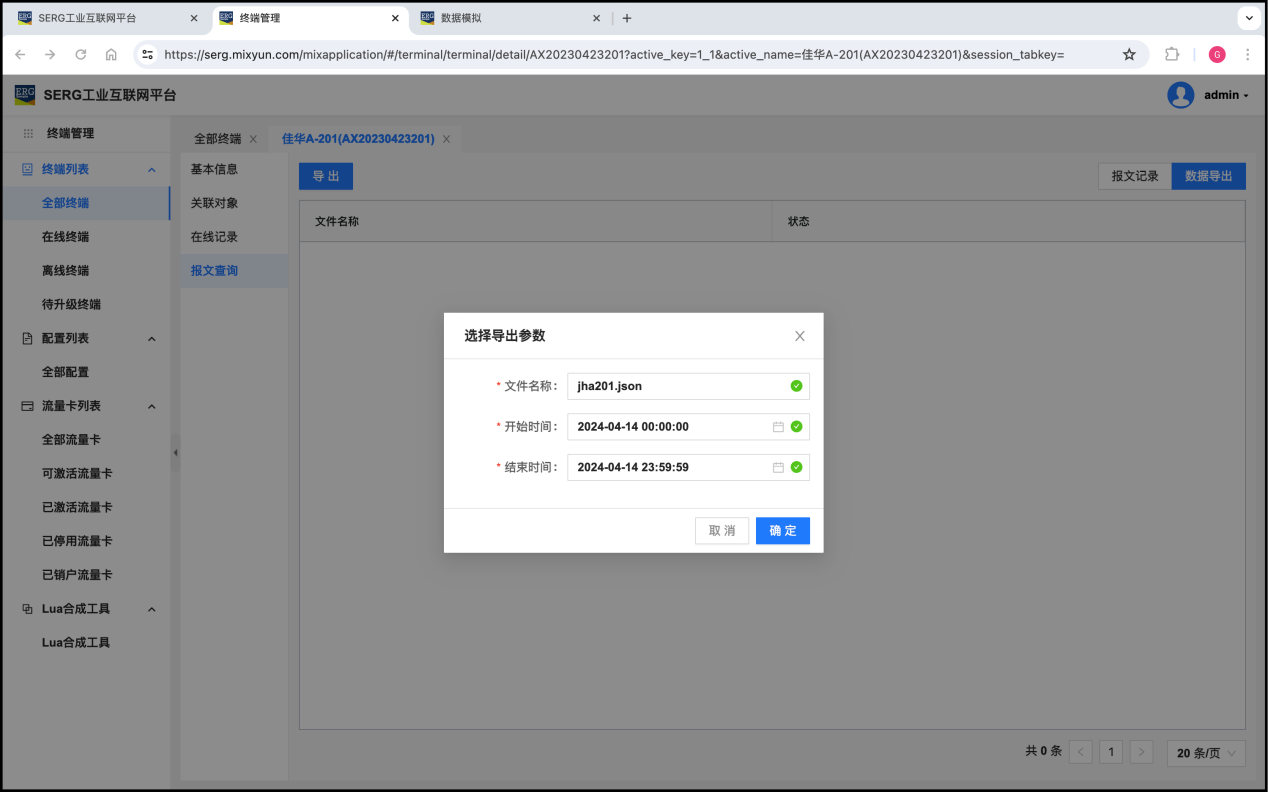The image size is (1268, 792).
Task: Click the calendar icon in 结束时间 field
Action: pyautogui.click(x=778, y=467)
